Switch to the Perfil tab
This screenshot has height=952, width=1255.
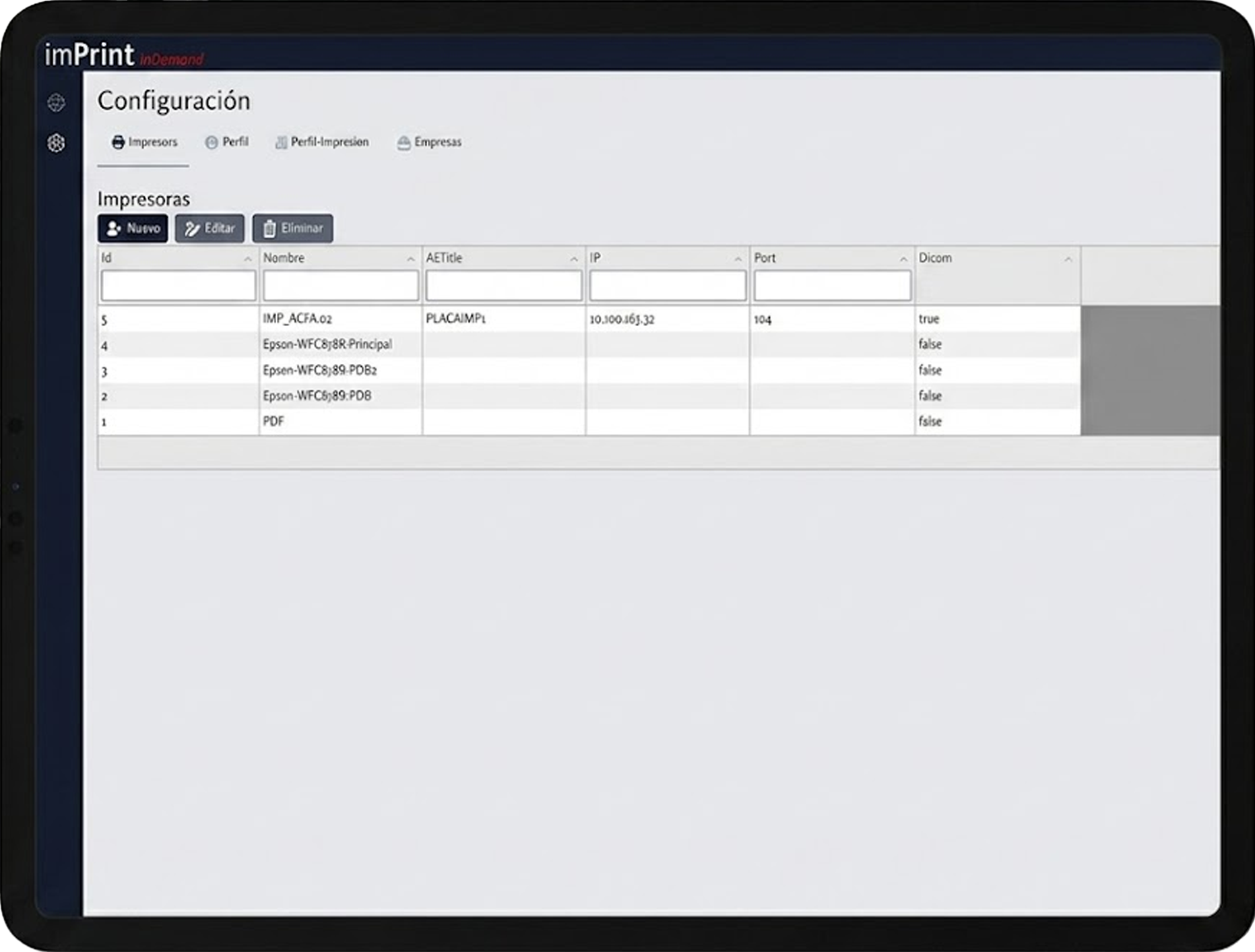234,142
